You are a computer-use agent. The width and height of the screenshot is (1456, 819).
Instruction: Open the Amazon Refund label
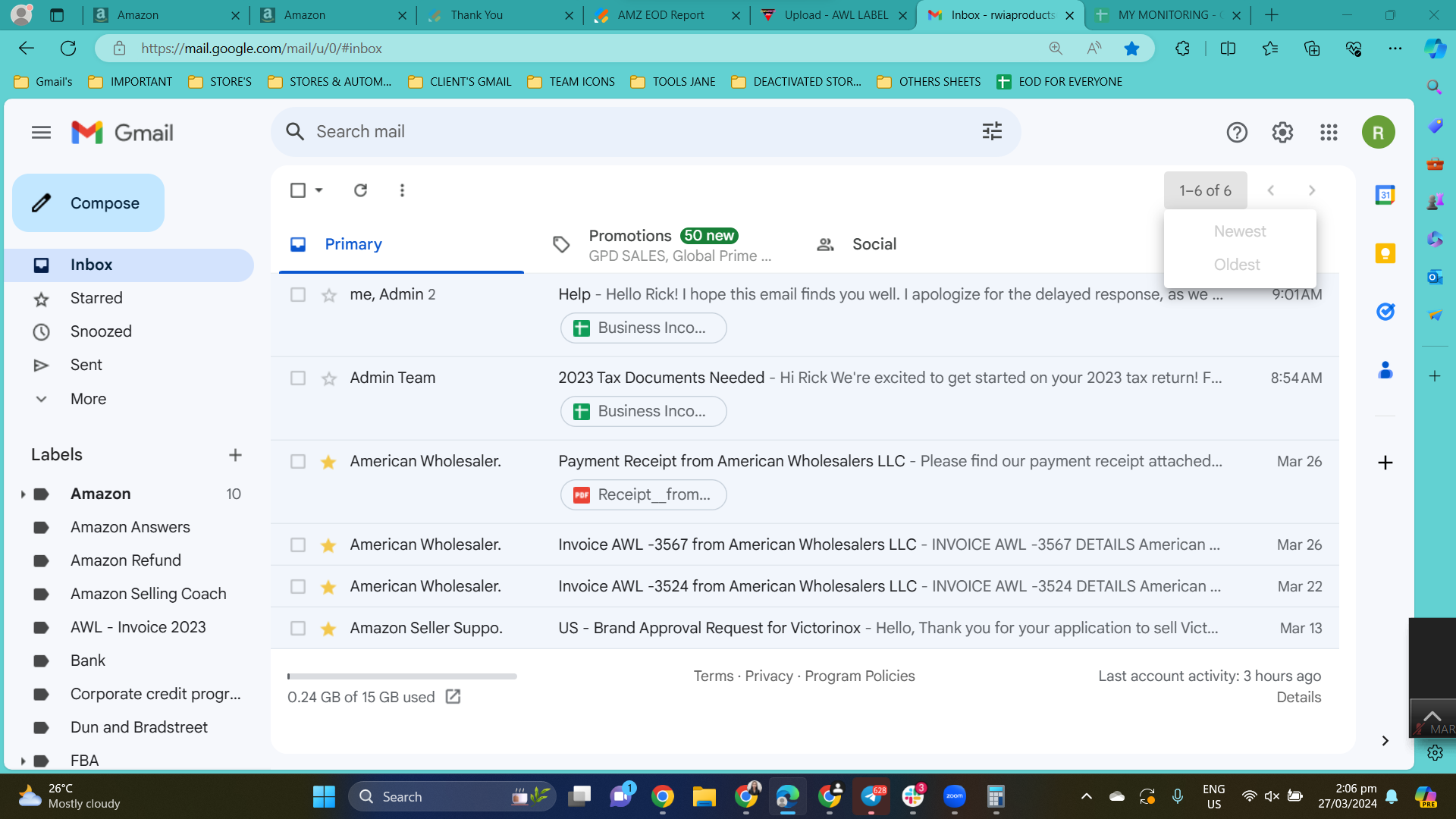pos(126,560)
